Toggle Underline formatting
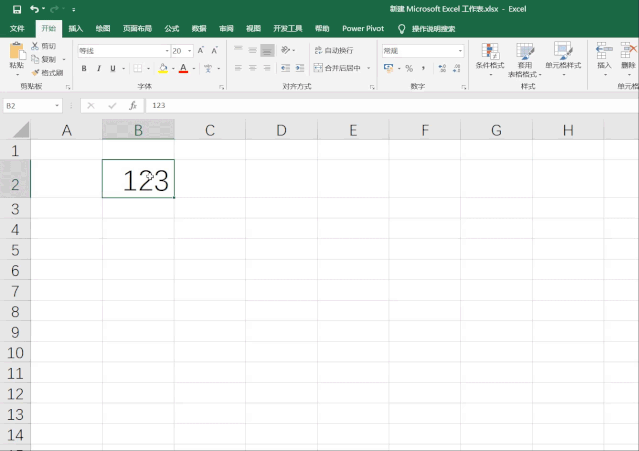This screenshot has height=451, width=639. [x=113, y=68]
